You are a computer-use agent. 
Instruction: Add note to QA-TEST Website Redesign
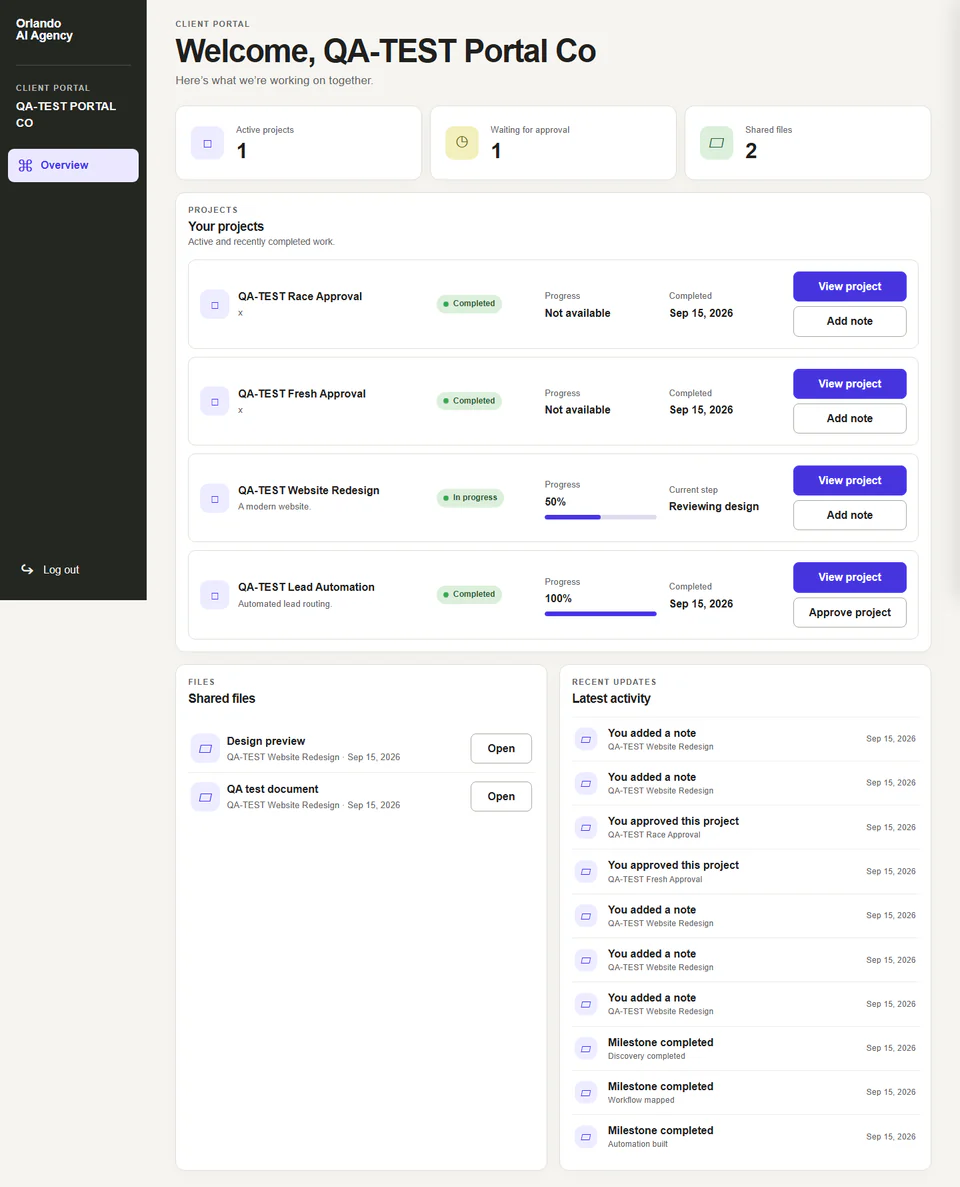point(849,515)
